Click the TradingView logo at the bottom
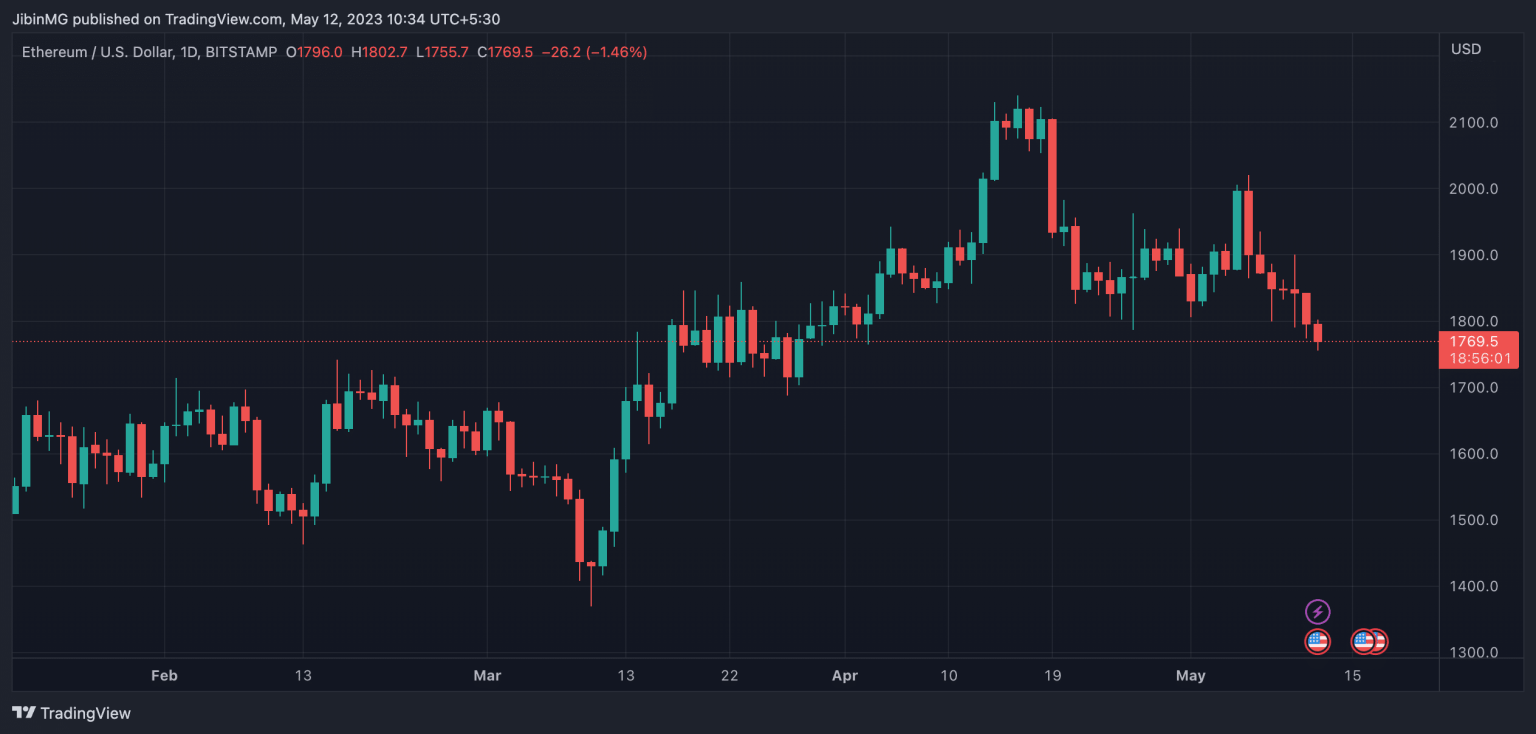 (x=71, y=713)
